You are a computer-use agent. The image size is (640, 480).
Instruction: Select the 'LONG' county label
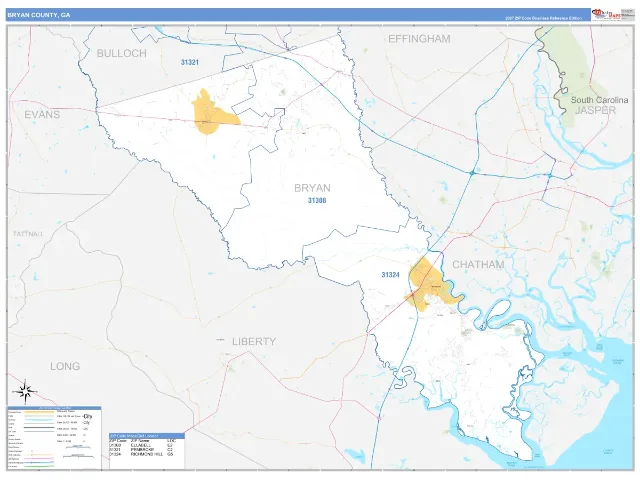65,366
